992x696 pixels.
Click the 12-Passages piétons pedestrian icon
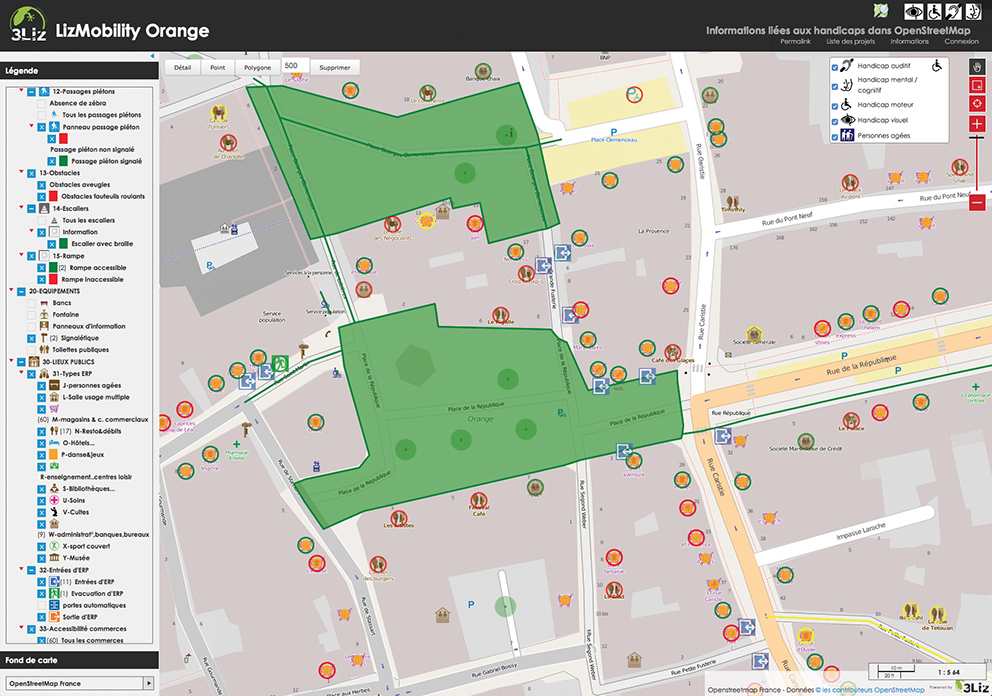(x=44, y=92)
